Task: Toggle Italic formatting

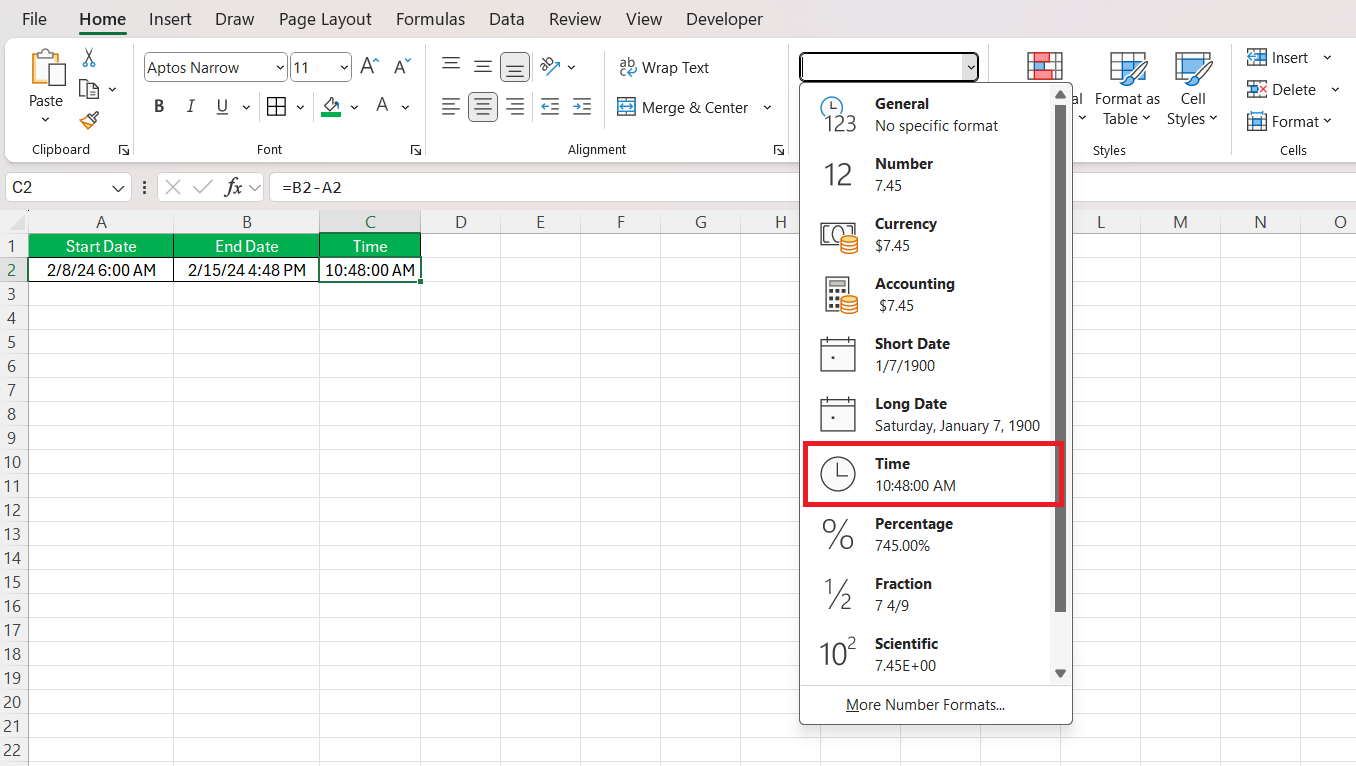Action: coord(190,107)
